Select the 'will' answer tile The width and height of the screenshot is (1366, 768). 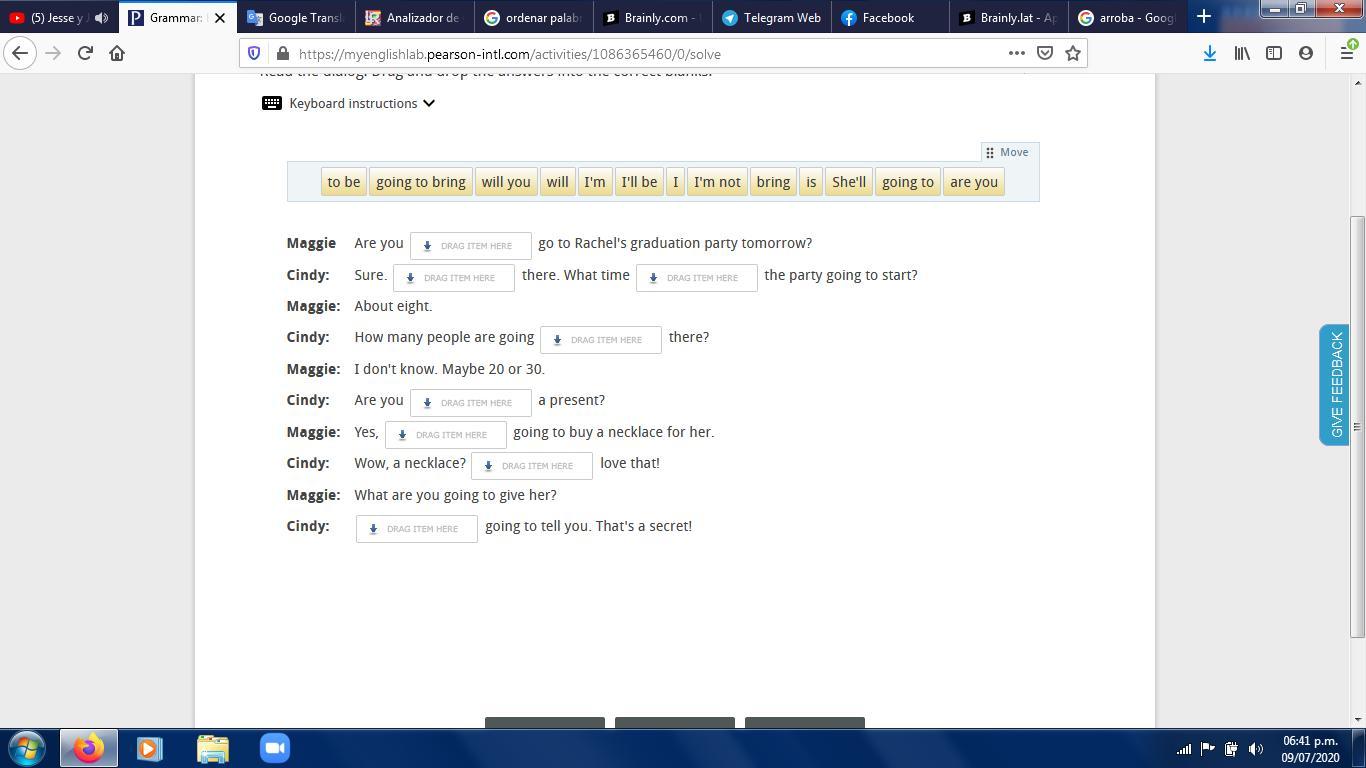557,182
